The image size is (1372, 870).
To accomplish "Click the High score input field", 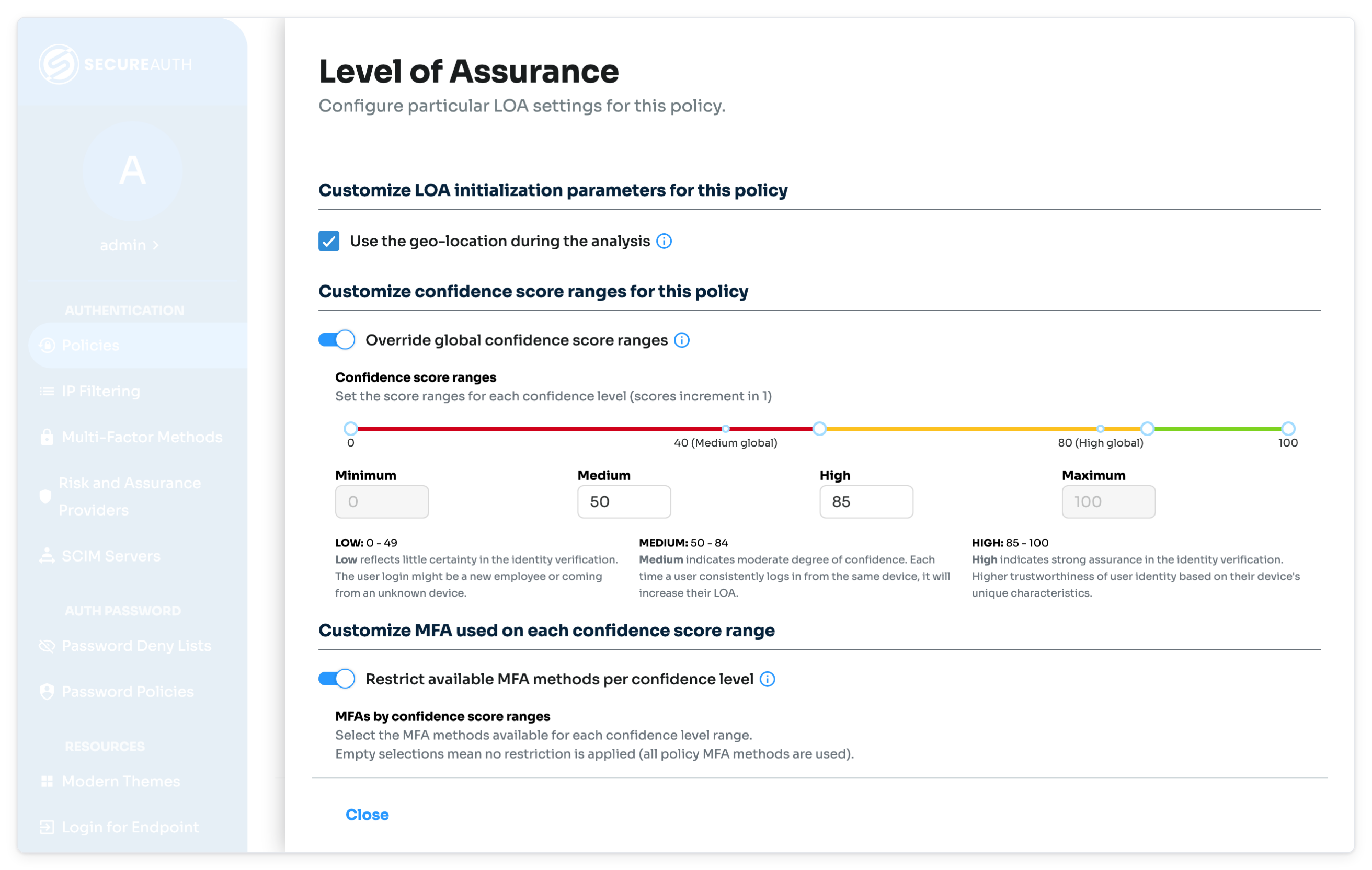I will tap(866, 502).
